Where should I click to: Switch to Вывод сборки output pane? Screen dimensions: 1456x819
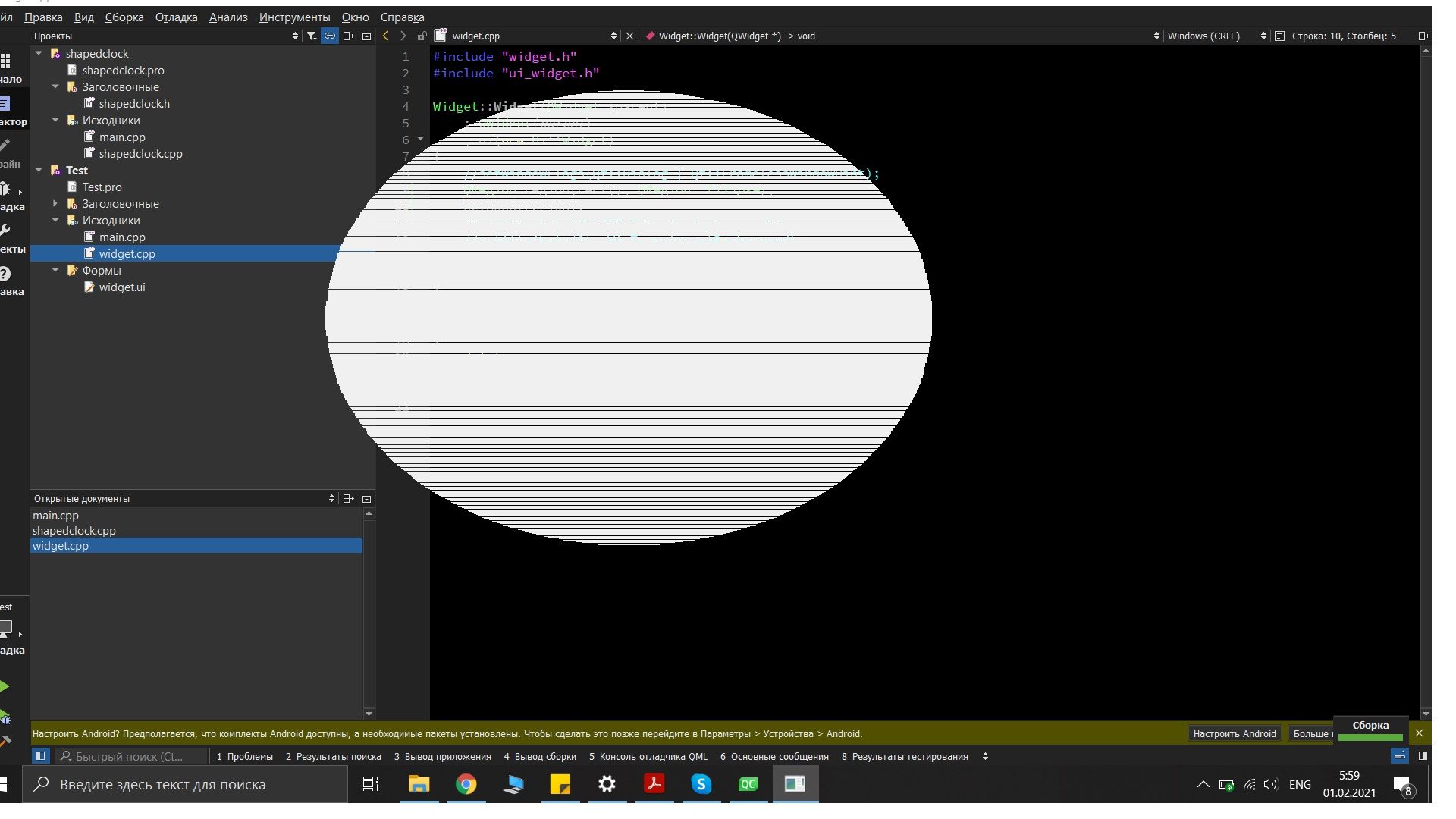click(540, 756)
